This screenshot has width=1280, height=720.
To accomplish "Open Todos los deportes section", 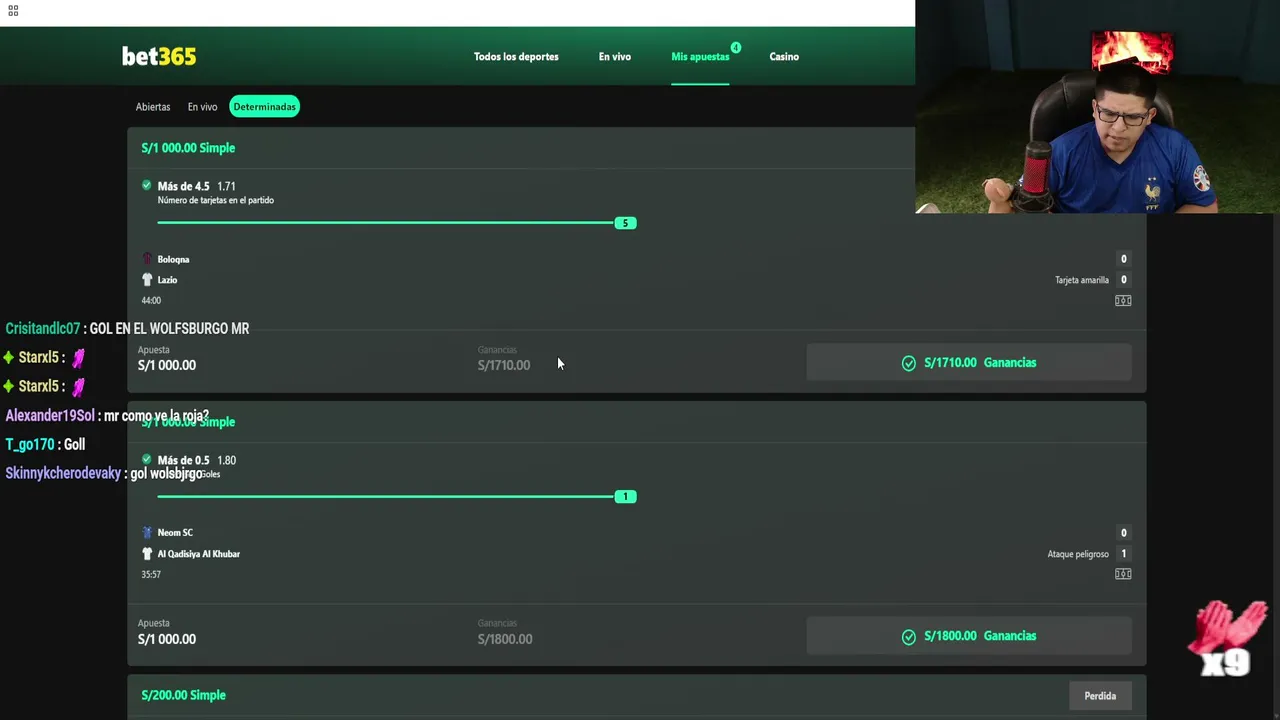I will (516, 57).
